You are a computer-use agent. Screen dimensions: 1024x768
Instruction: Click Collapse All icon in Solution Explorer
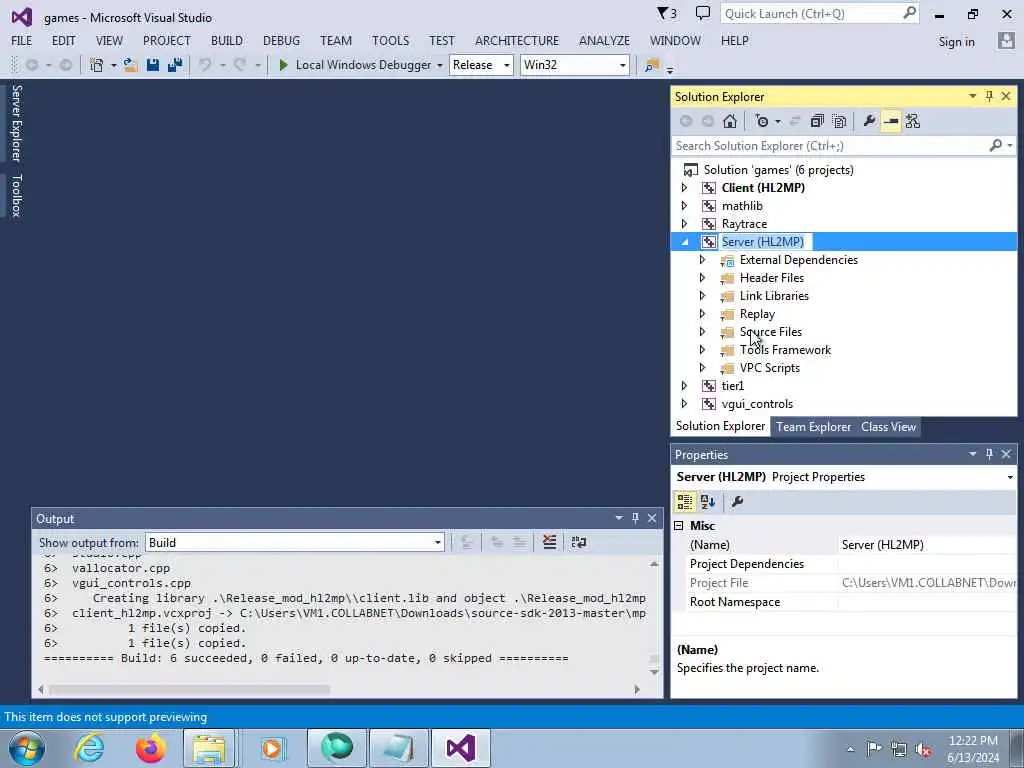pyautogui.click(x=817, y=121)
